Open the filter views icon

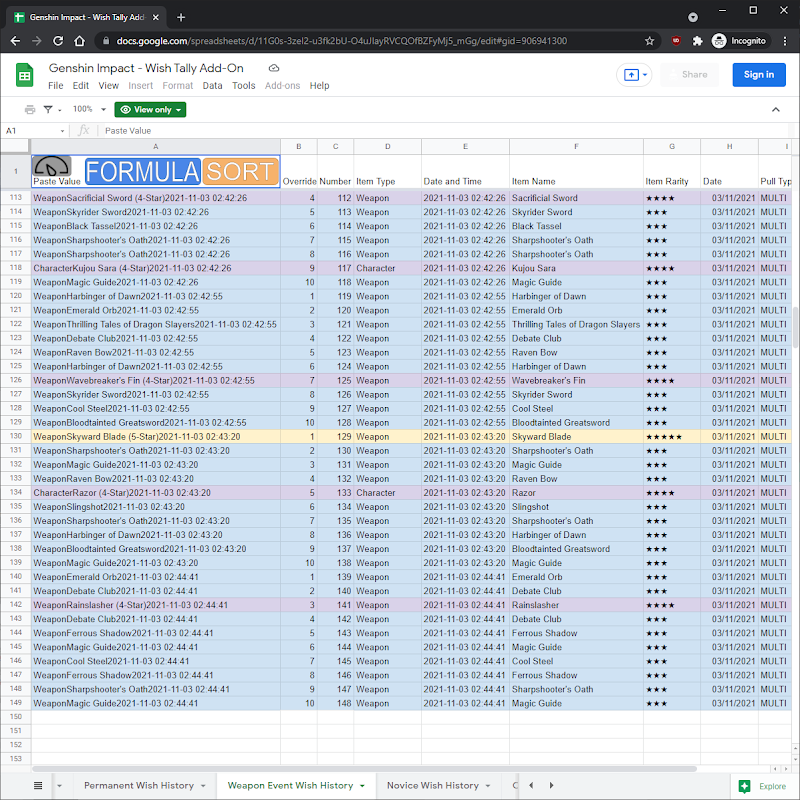48,109
